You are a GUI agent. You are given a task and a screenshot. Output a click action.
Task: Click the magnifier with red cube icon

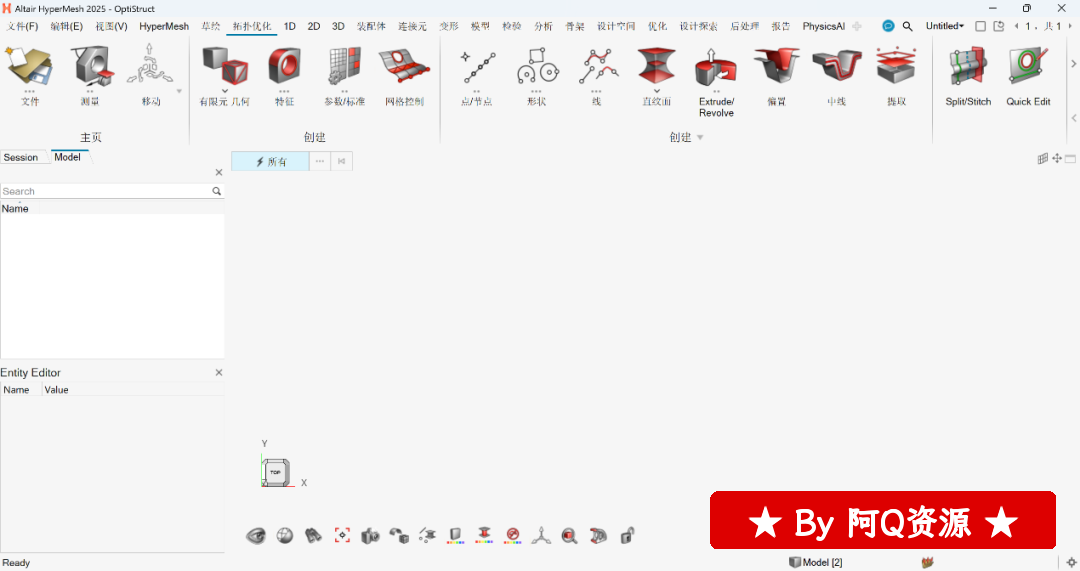pos(569,535)
